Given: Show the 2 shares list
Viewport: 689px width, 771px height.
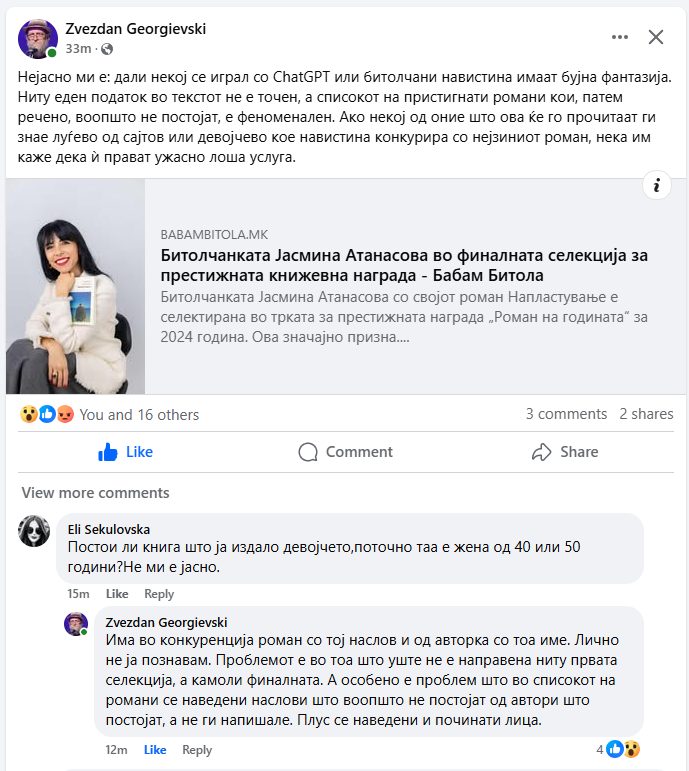Looking at the screenshot, I should (x=646, y=414).
